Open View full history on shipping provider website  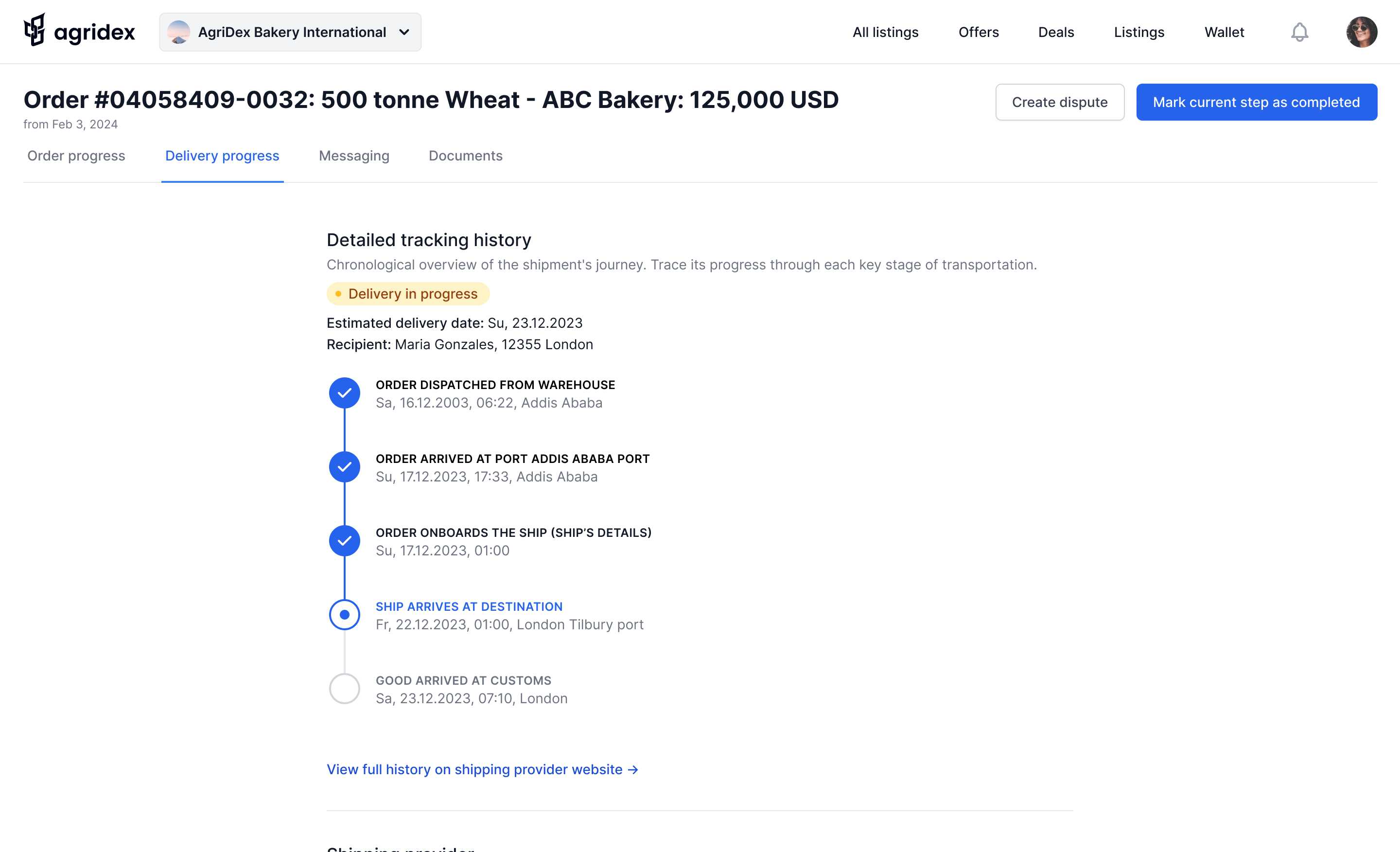point(474,770)
